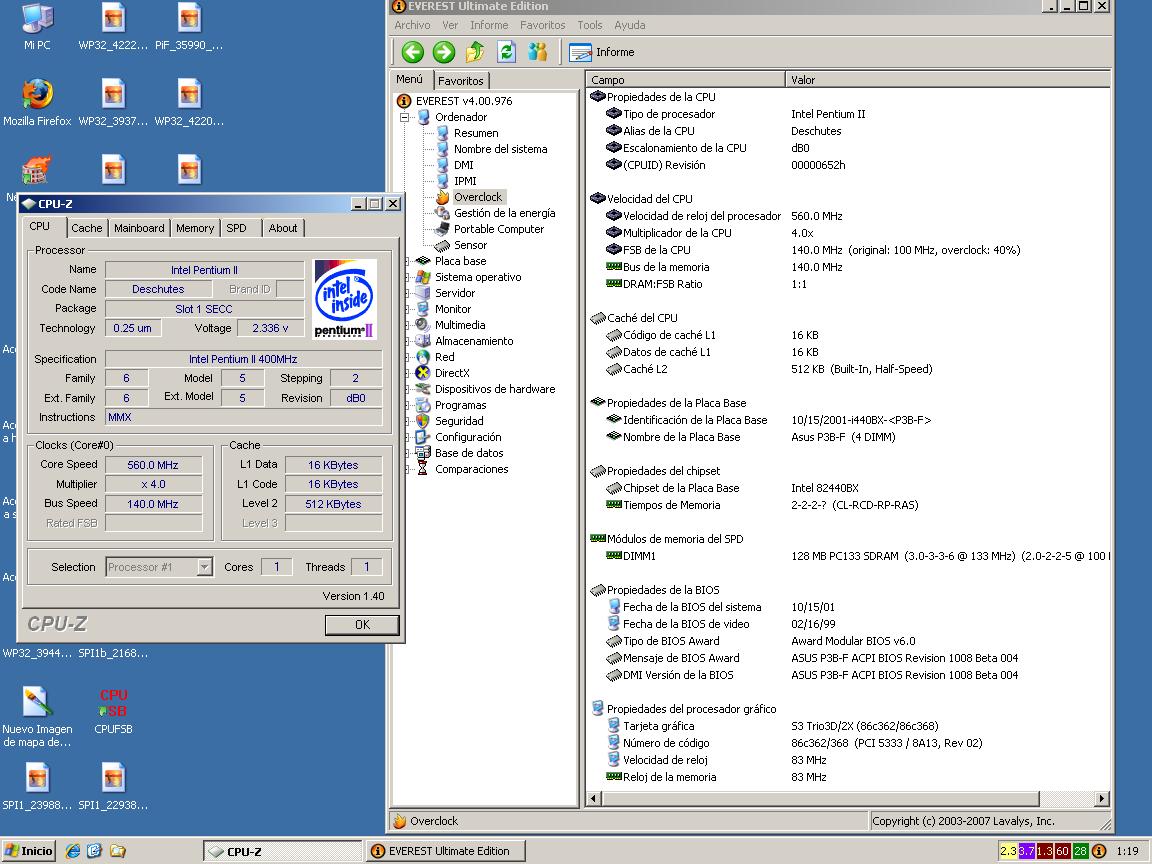Select the CPUFSB desktop icon

(113, 711)
